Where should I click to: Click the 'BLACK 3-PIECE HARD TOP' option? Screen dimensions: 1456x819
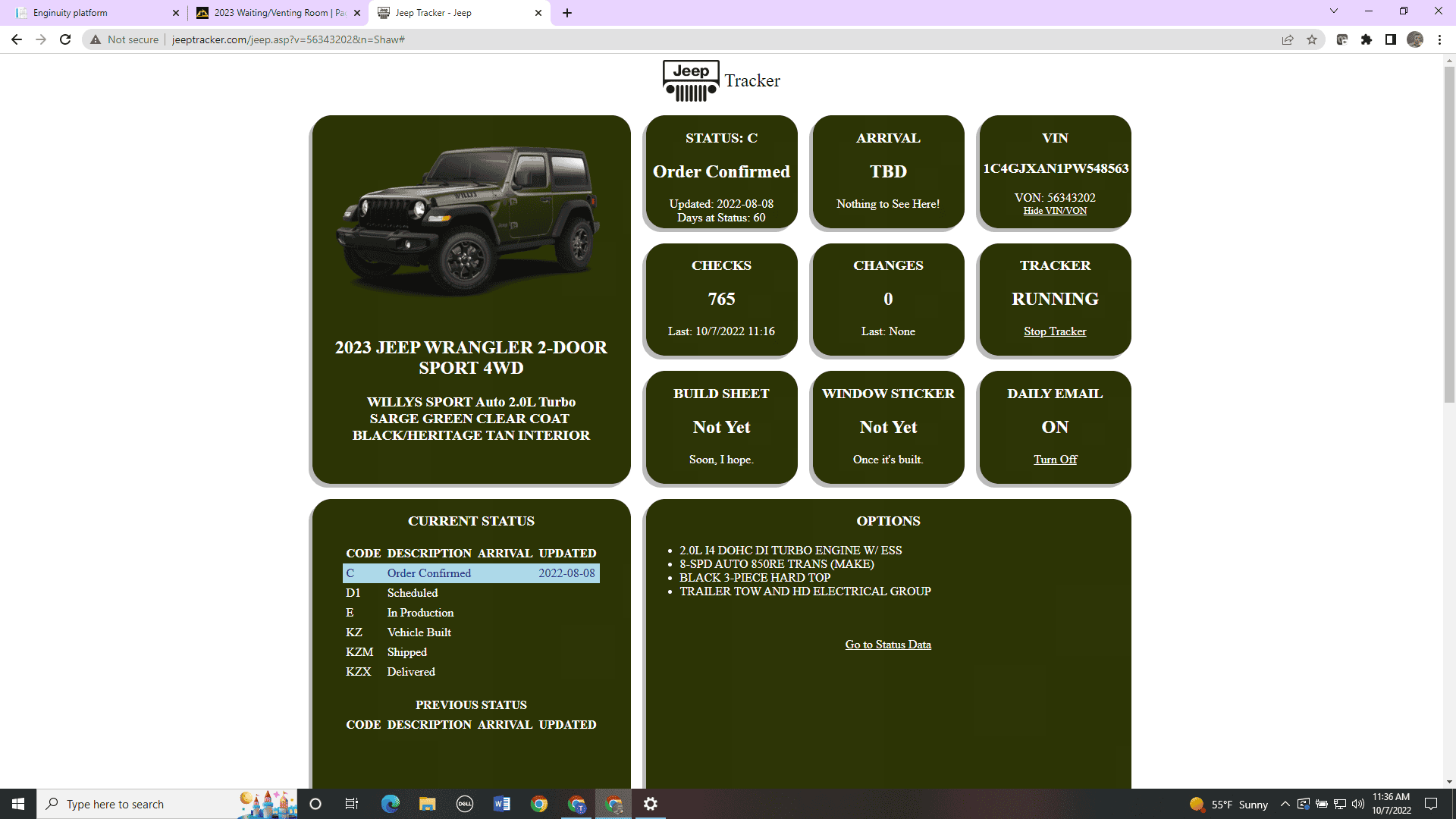coord(755,578)
